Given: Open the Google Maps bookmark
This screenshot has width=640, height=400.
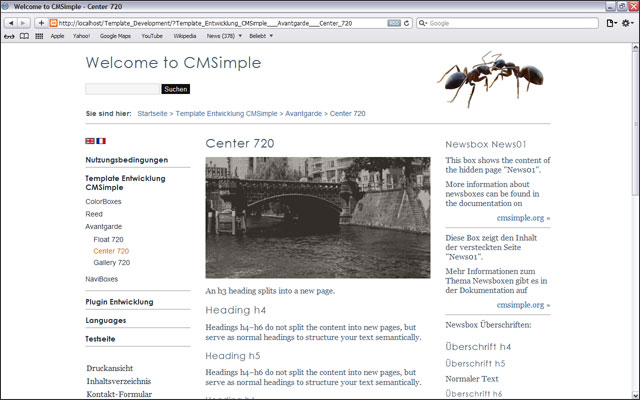Looking at the screenshot, I should coord(115,36).
